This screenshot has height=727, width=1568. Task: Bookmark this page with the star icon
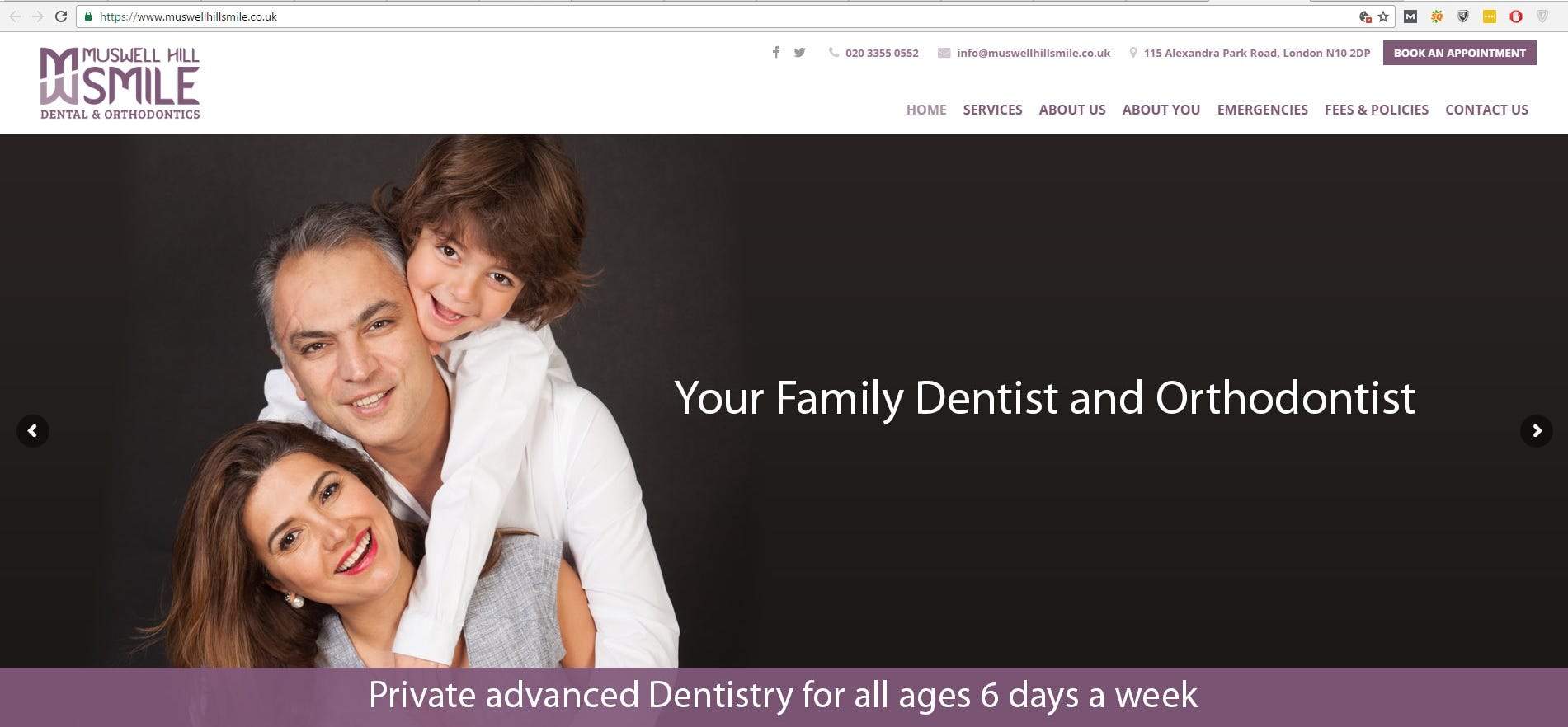(1383, 16)
